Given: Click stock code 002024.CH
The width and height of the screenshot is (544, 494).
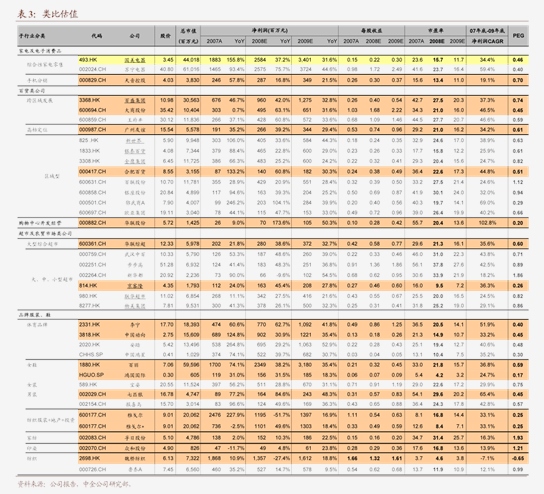Looking at the screenshot, I should pyautogui.click(x=92, y=69).
